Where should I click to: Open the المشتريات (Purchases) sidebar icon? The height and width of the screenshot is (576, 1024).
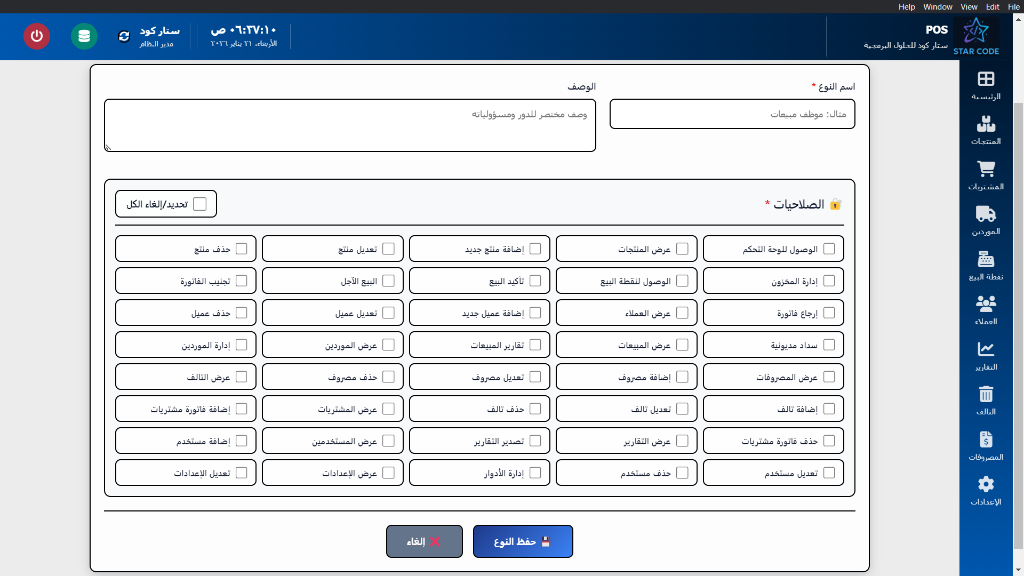pos(986,173)
